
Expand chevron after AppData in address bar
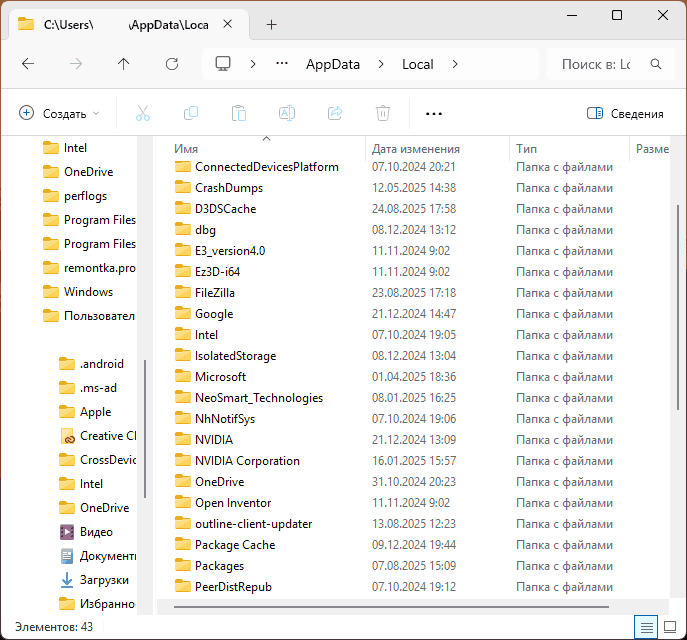[381, 64]
